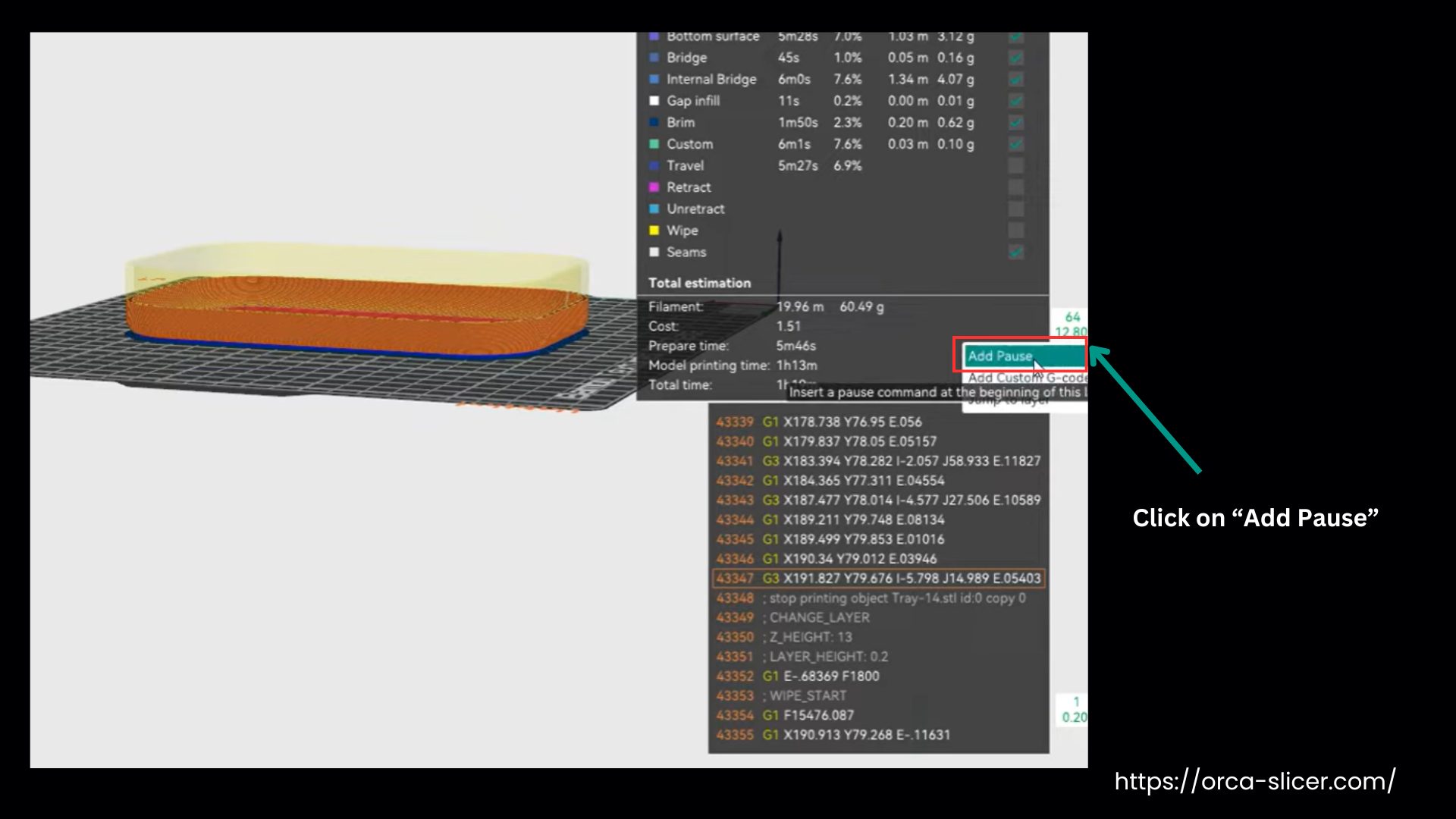The height and width of the screenshot is (819, 1456).
Task: Click the layer slider lower handle at 1
Action: pyautogui.click(x=1073, y=710)
